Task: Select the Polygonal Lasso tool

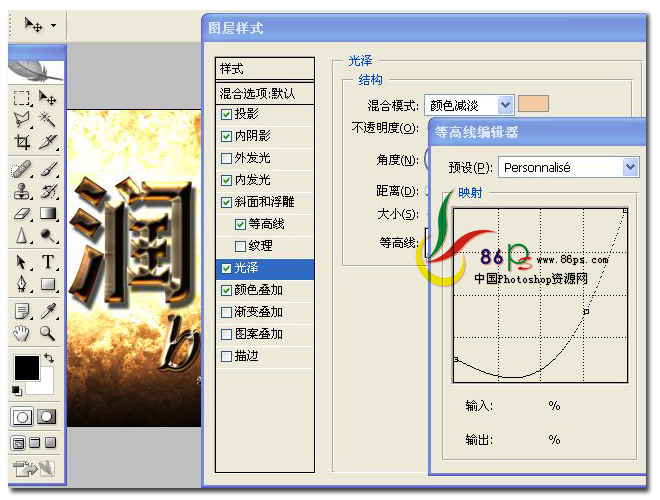Action: 21,120
